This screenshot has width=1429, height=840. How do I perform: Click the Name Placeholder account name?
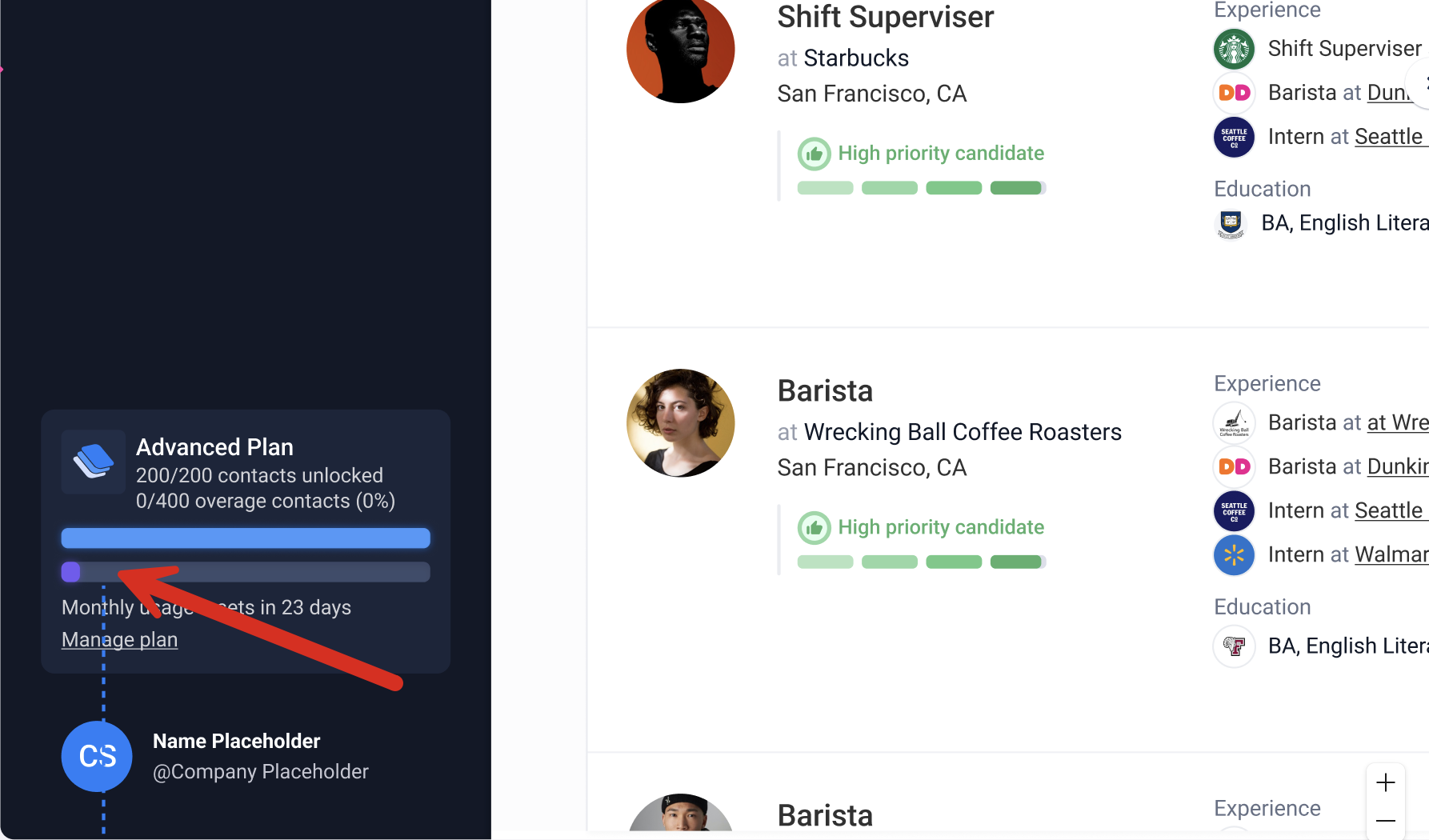(236, 742)
